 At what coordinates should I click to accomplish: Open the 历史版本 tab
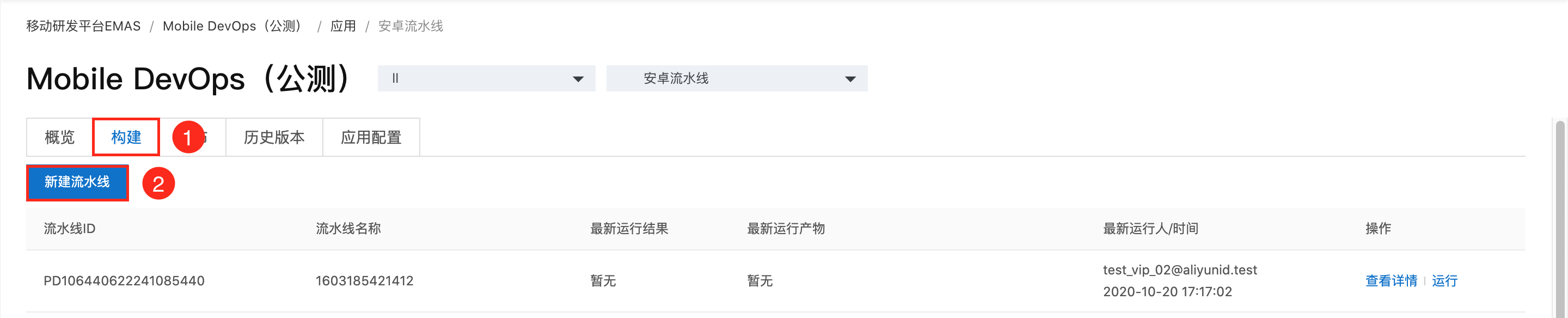pos(274,137)
